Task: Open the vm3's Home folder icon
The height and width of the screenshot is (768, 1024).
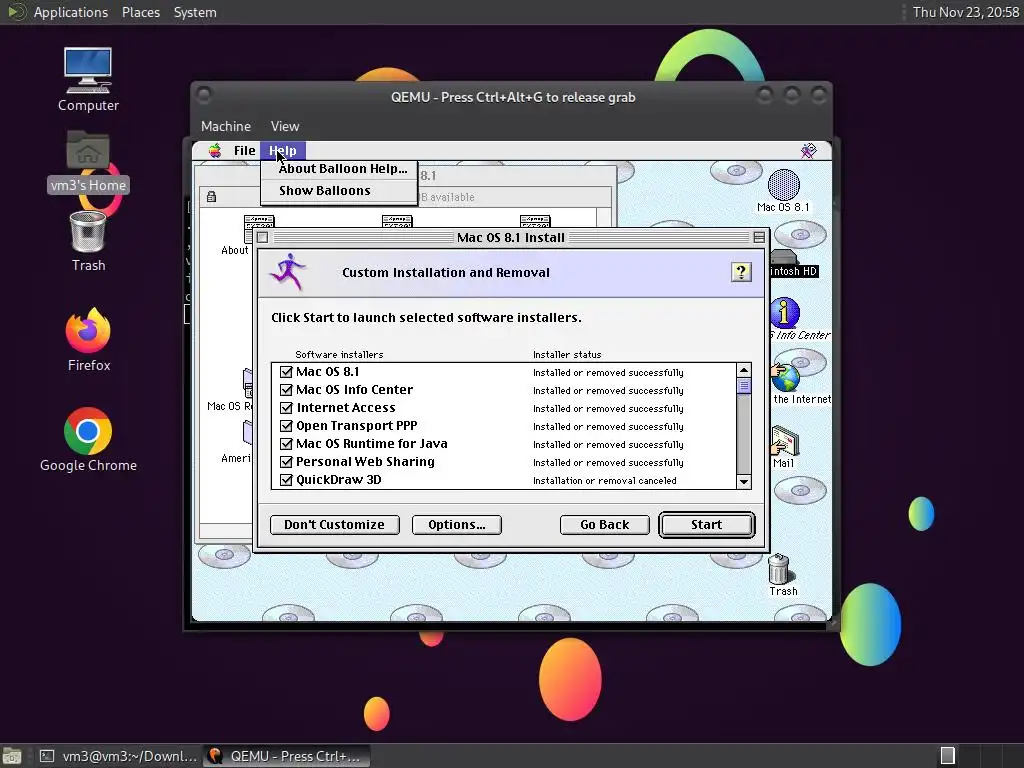Action: pos(88,151)
